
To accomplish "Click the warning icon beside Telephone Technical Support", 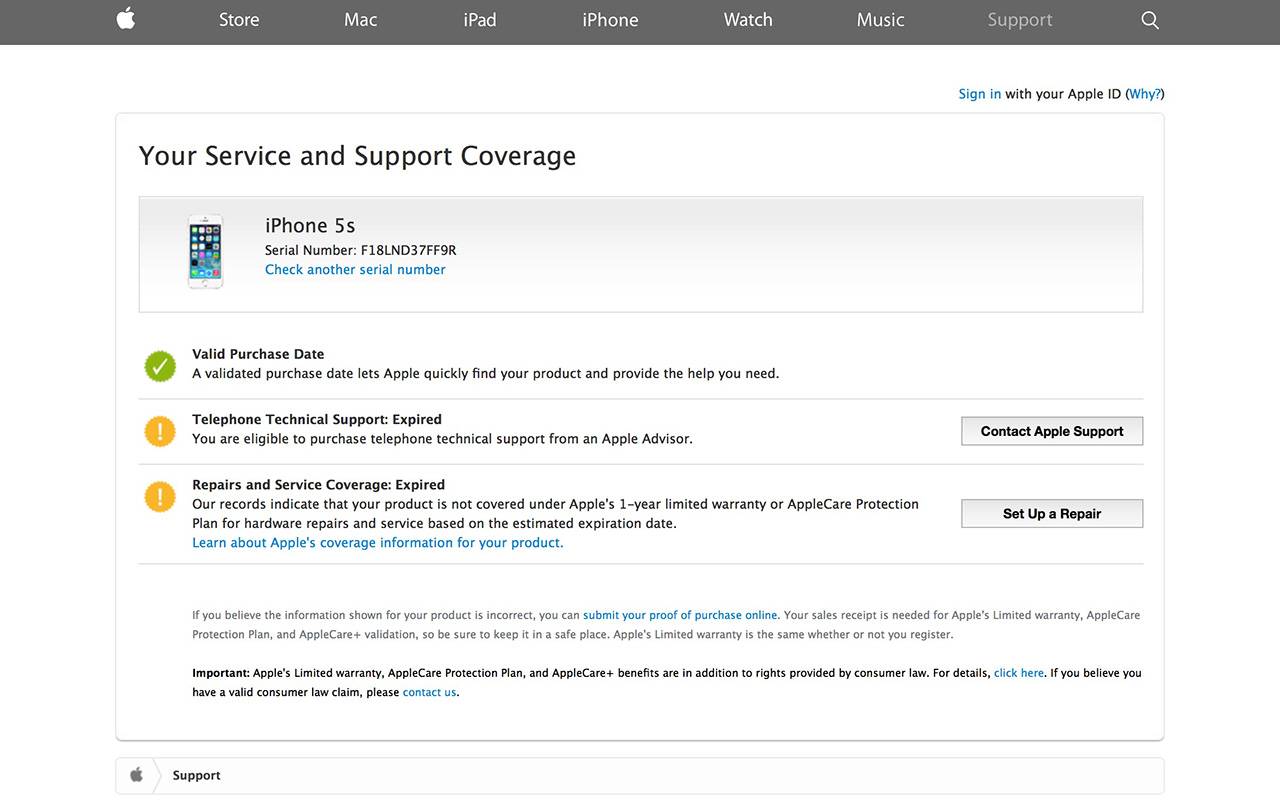I will tap(160, 431).
